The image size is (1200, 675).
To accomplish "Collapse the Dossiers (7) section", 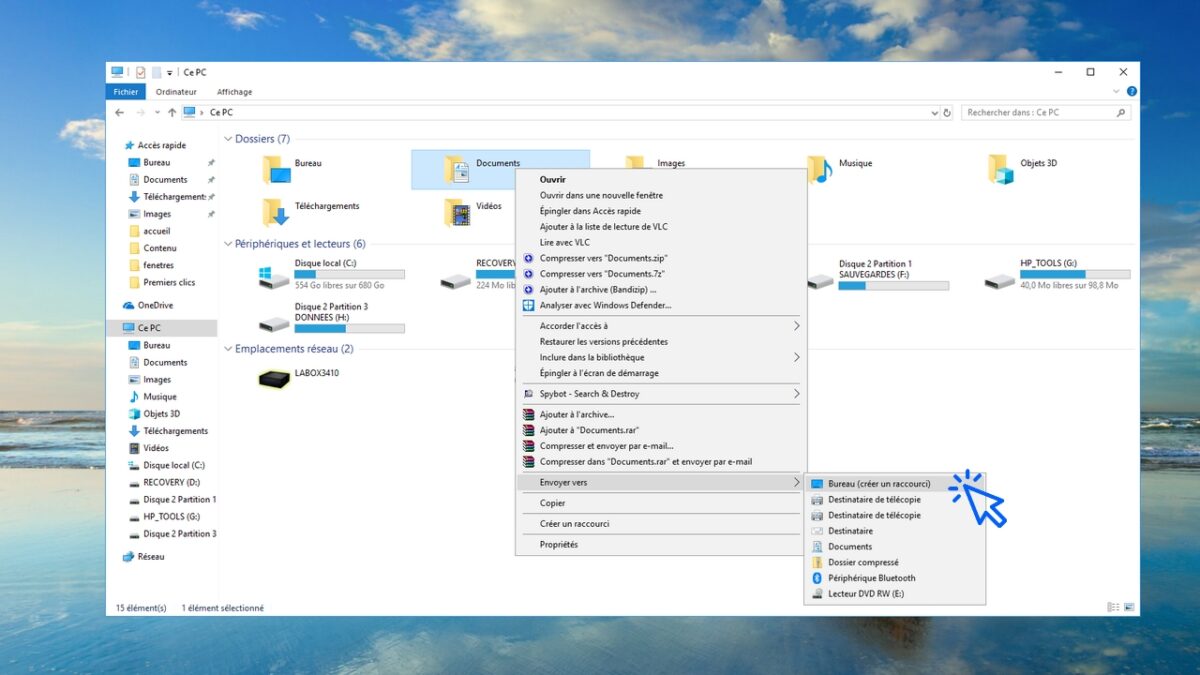I will tap(228, 138).
